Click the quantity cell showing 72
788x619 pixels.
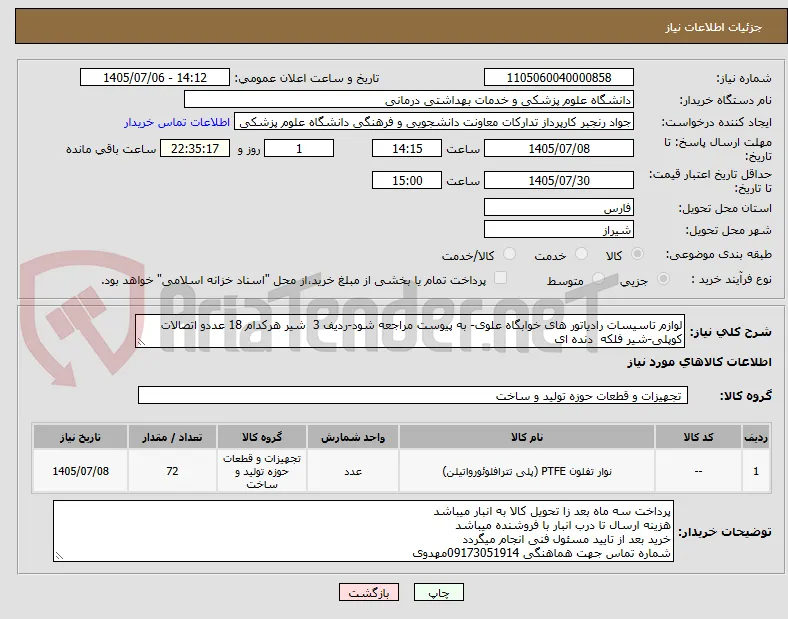click(x=172, y=471)
